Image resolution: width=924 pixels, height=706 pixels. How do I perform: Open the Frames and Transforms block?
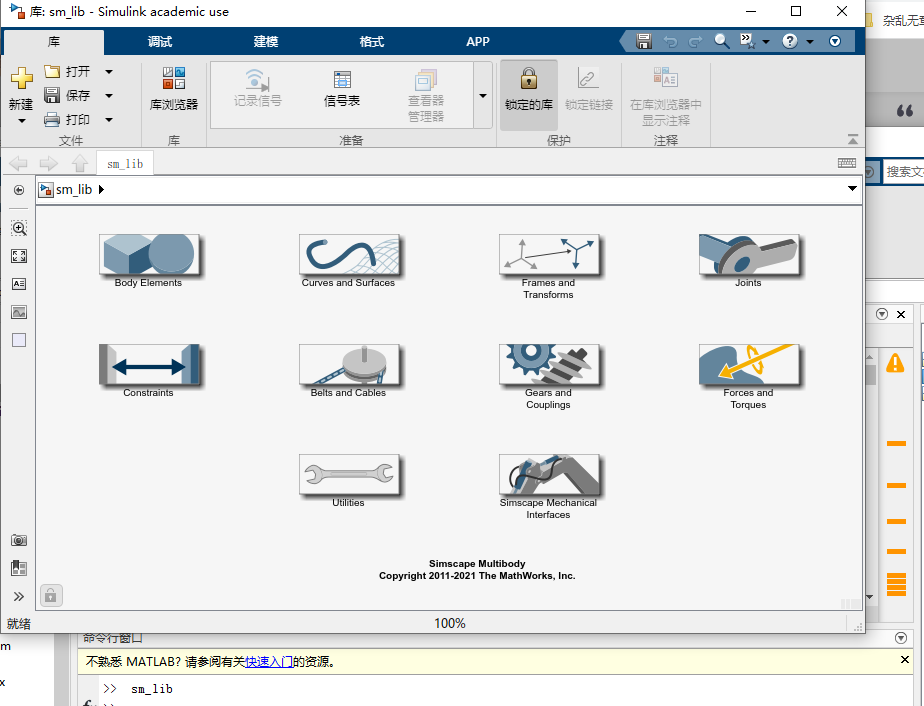tap(549, 255)
